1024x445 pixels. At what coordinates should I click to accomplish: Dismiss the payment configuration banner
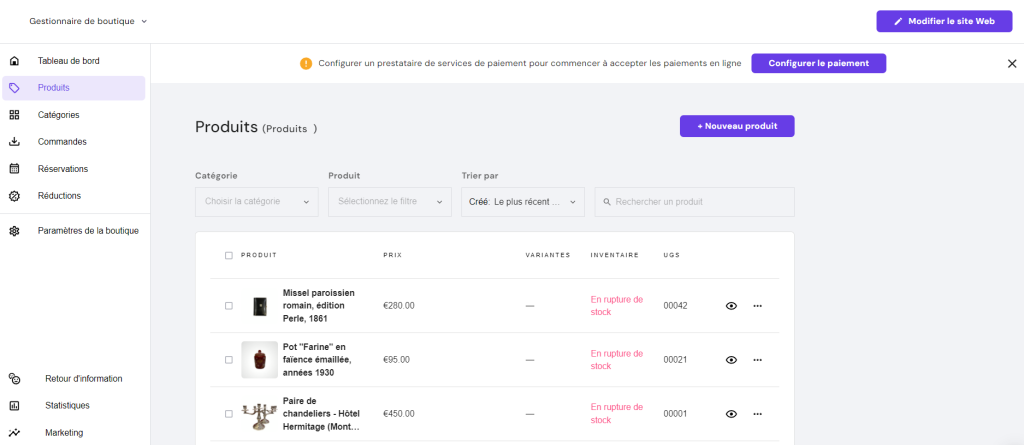coord(1011,63)
